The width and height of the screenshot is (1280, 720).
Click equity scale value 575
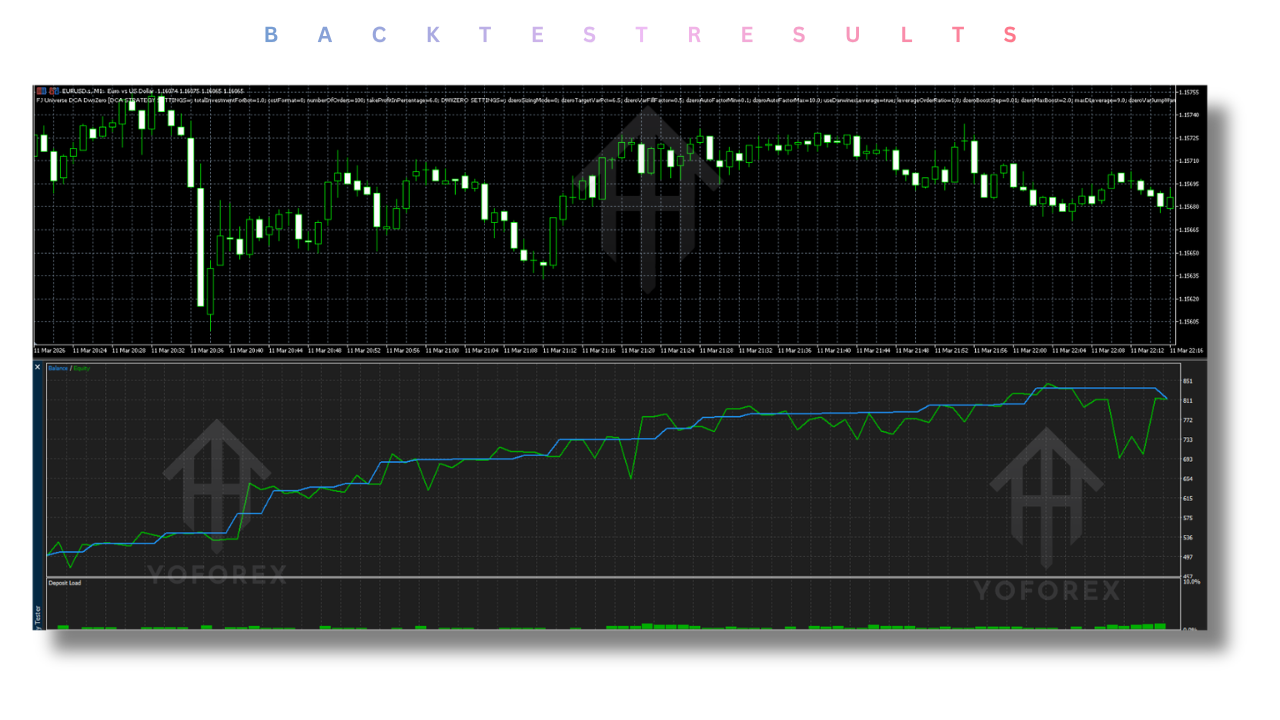pos(1188,518)
